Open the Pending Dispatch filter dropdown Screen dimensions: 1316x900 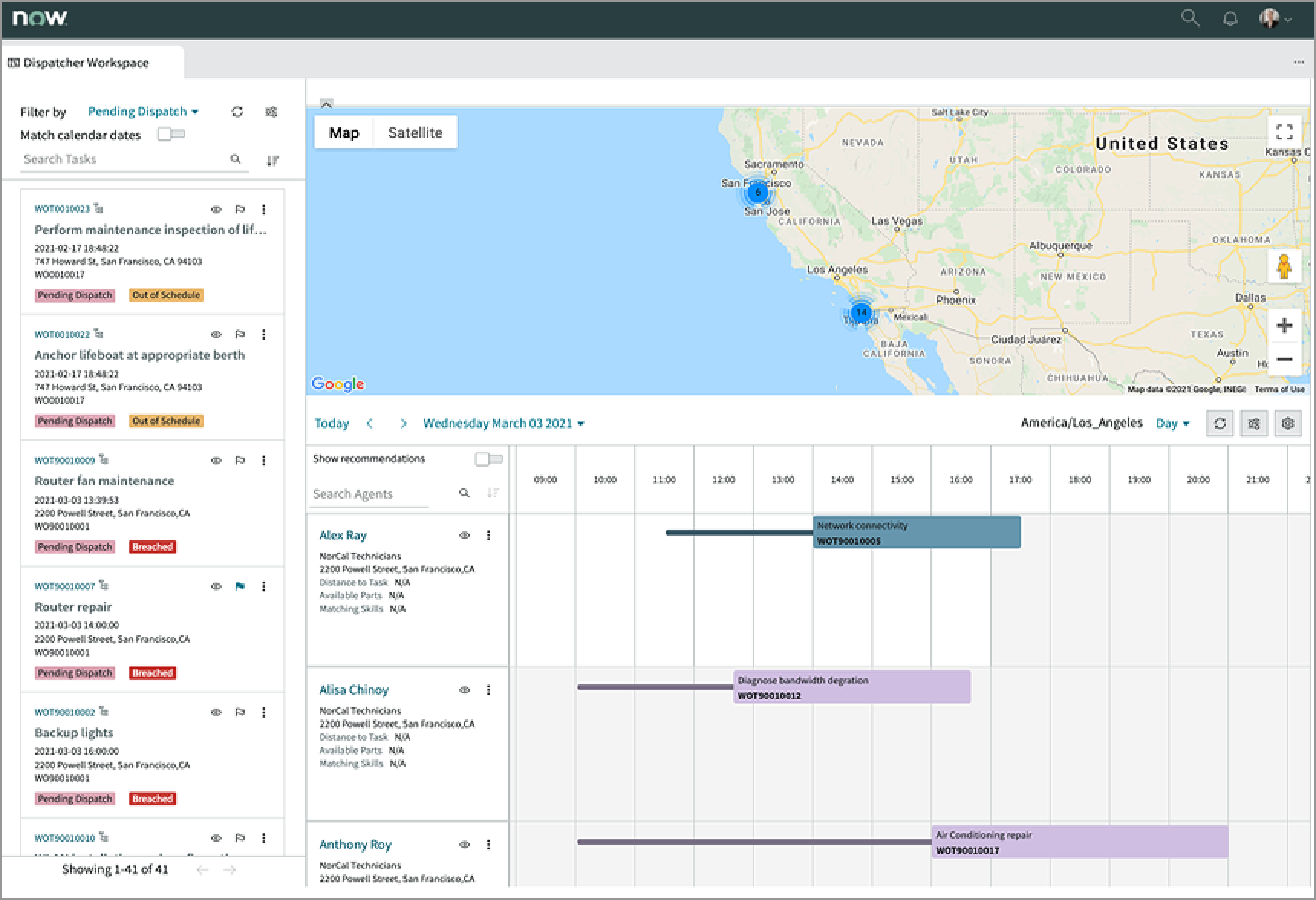pos(142,111)
